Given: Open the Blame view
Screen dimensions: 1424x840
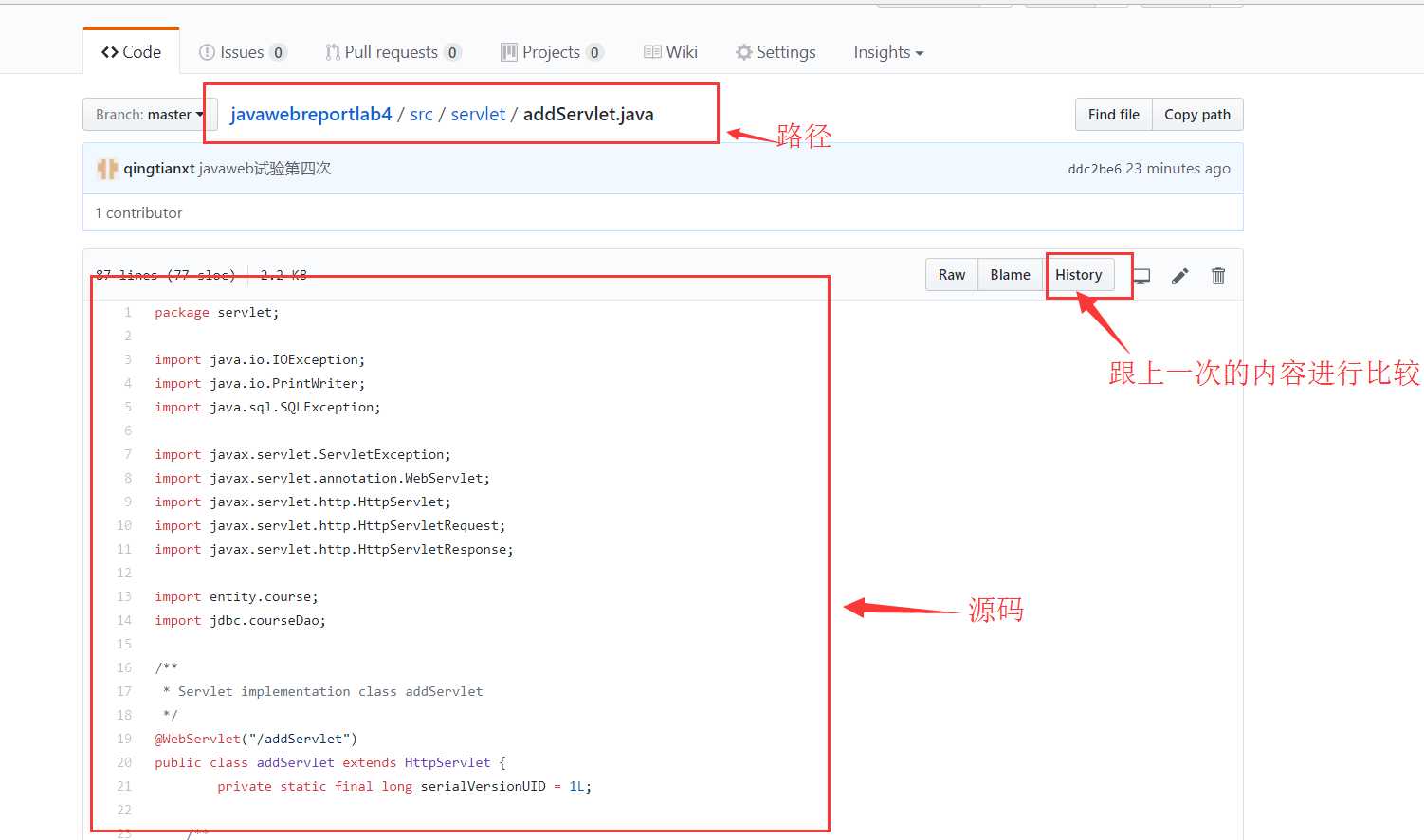Looking at the screenshot, I should pos(1011,275).
